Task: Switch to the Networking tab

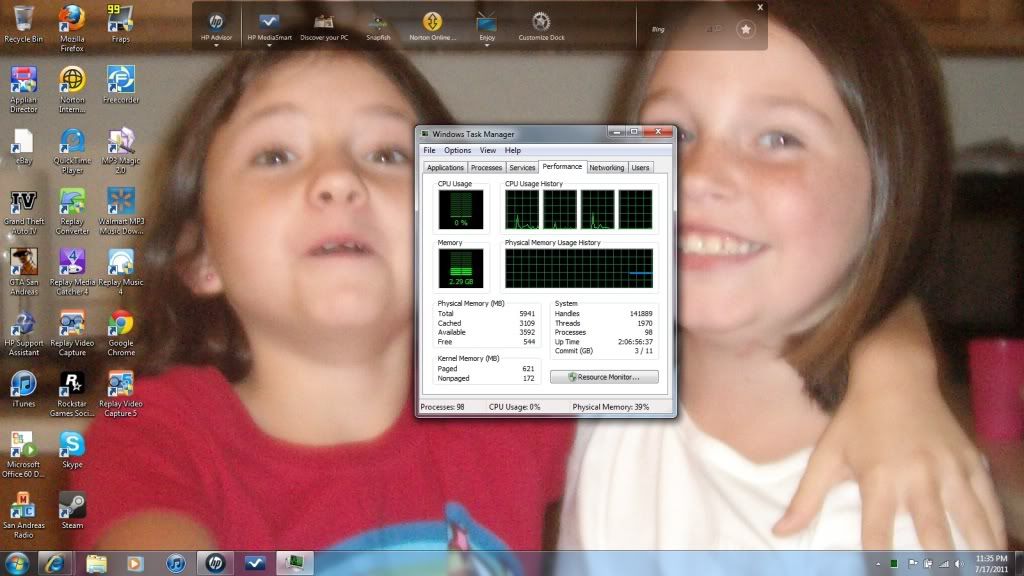Action: [x=606, y=168]
